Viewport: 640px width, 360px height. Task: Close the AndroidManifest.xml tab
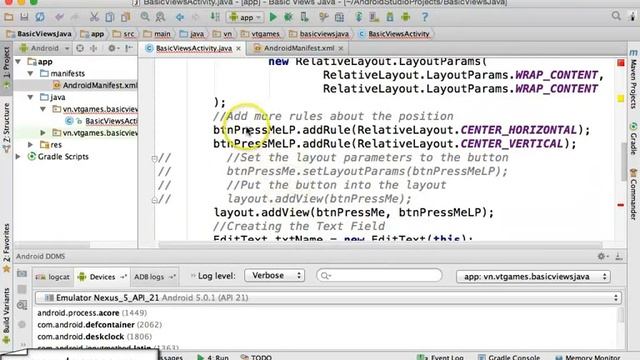(x=341, y=49)
